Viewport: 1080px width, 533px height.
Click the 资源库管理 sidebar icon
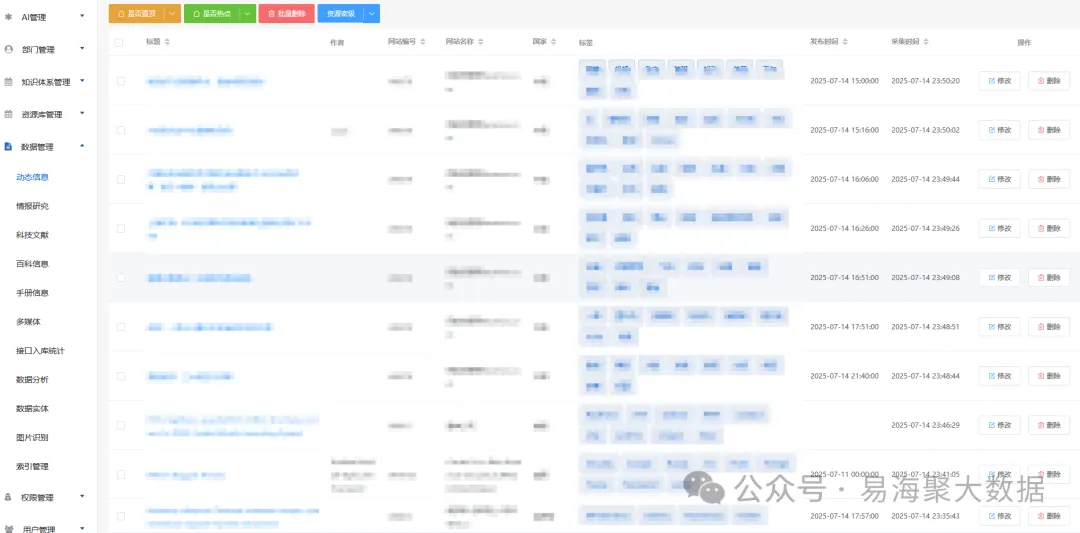pos(8,114)
